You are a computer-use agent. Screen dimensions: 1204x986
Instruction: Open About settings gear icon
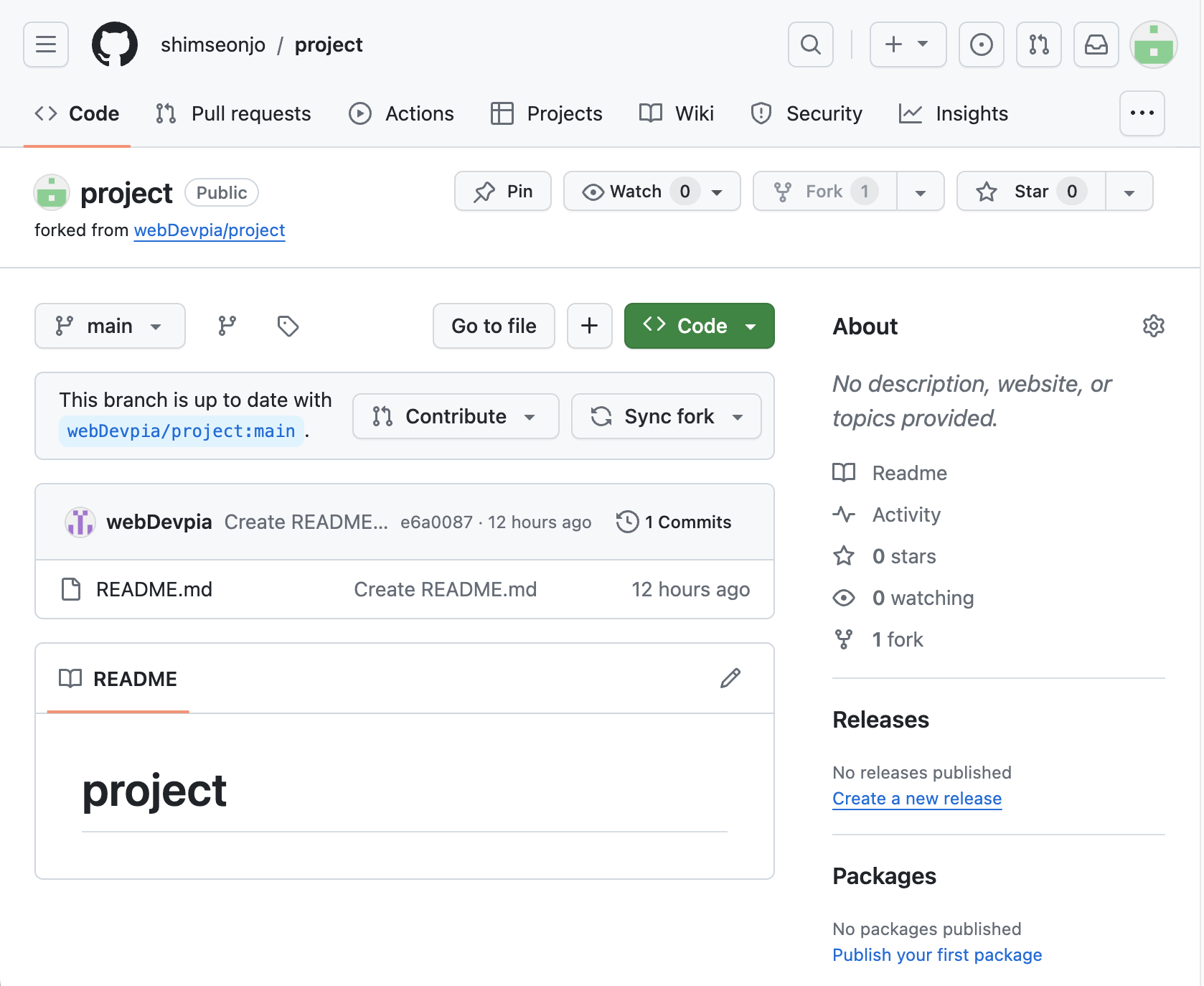pos(1153,326)
